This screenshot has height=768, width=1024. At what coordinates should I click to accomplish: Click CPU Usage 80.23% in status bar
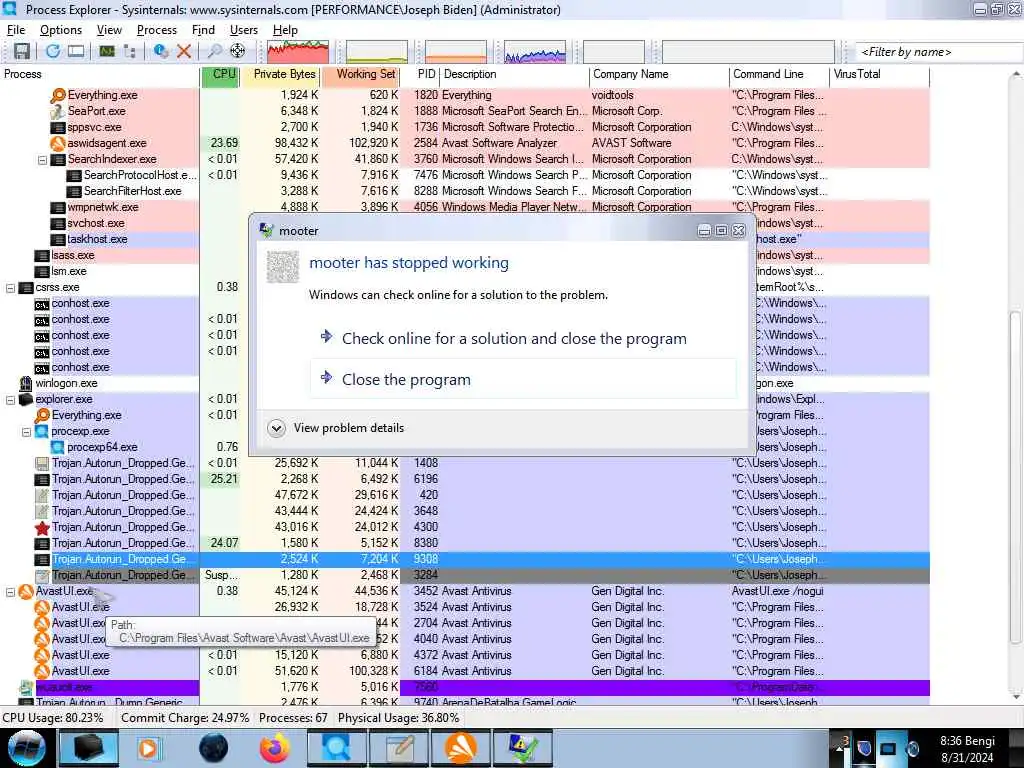click(x=54, y=718)
